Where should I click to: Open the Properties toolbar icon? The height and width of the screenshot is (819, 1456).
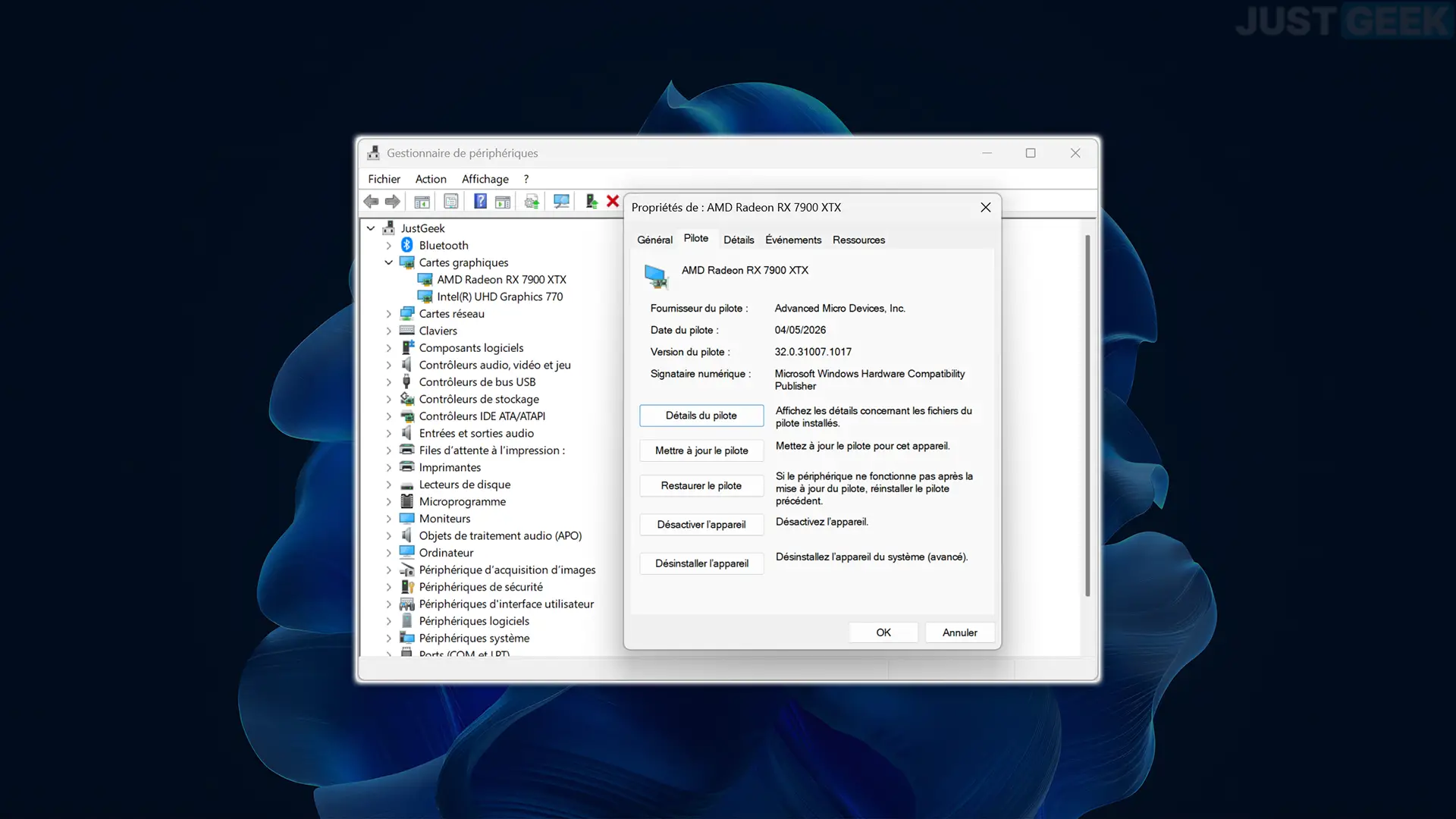[451, 202]
